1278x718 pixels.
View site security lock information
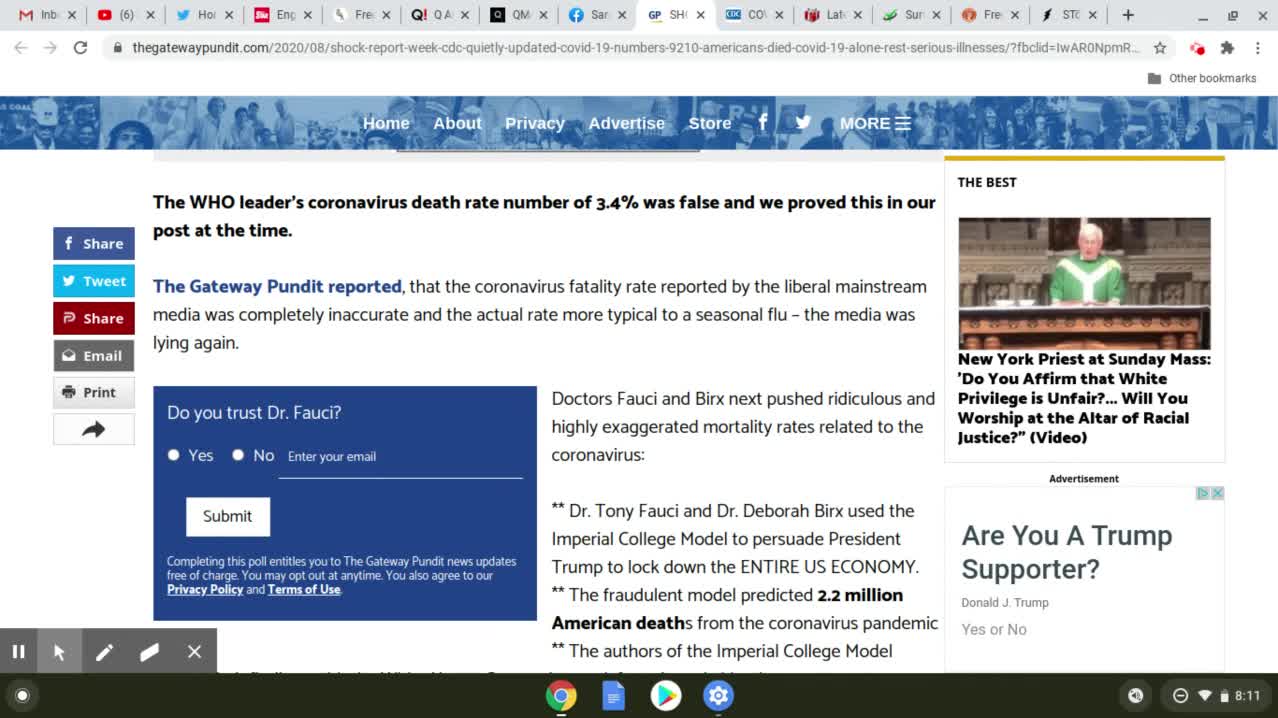point(117,47)
